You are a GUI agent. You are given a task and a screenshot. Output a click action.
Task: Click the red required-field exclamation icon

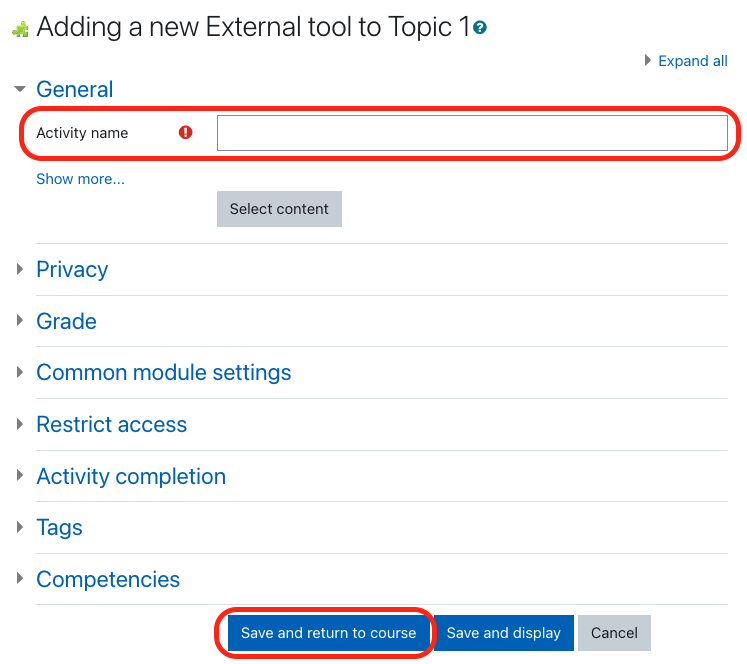click(x=185, y=132)
